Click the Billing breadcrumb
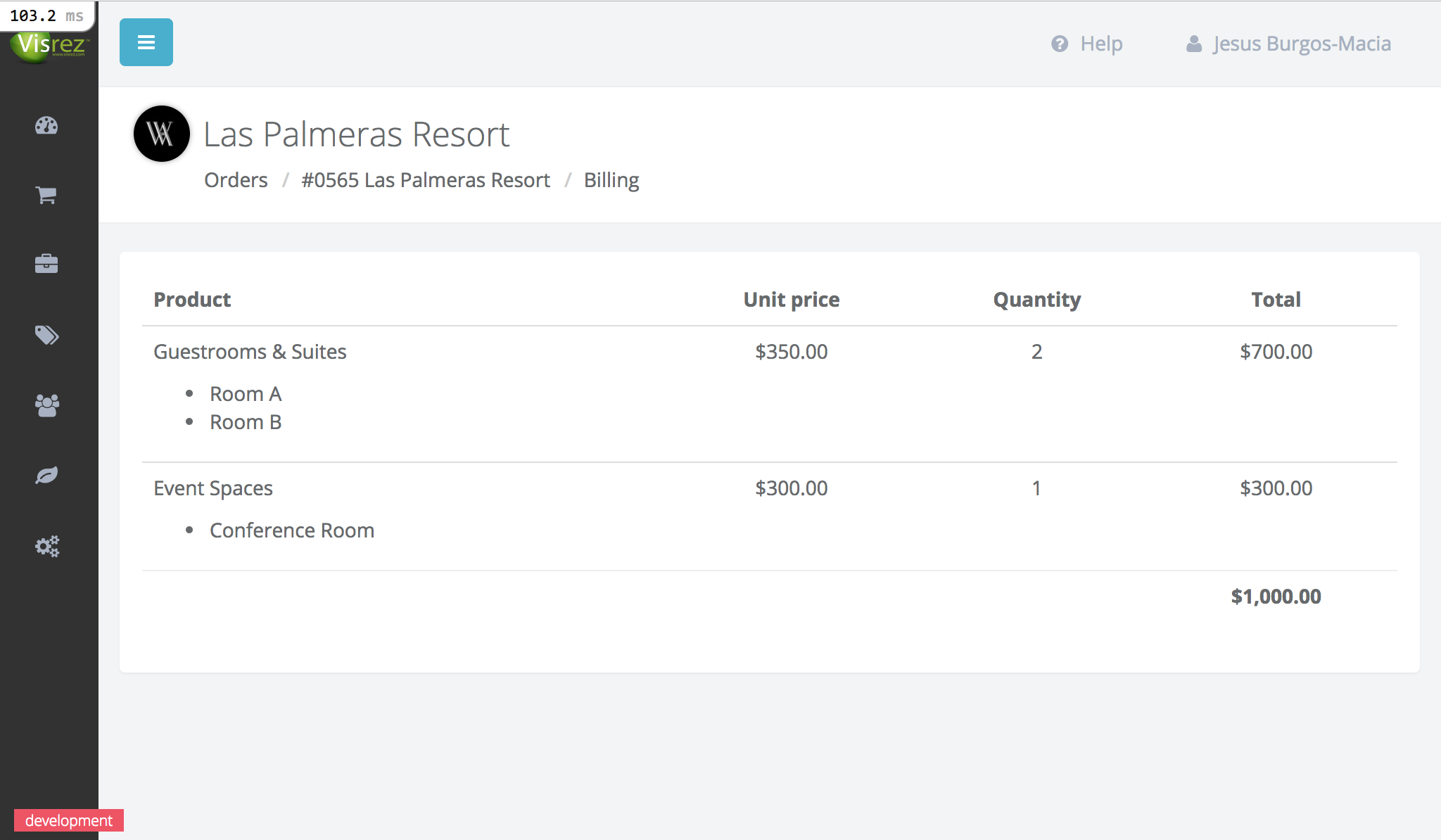 pyautogui.click(x=611, y=180)
